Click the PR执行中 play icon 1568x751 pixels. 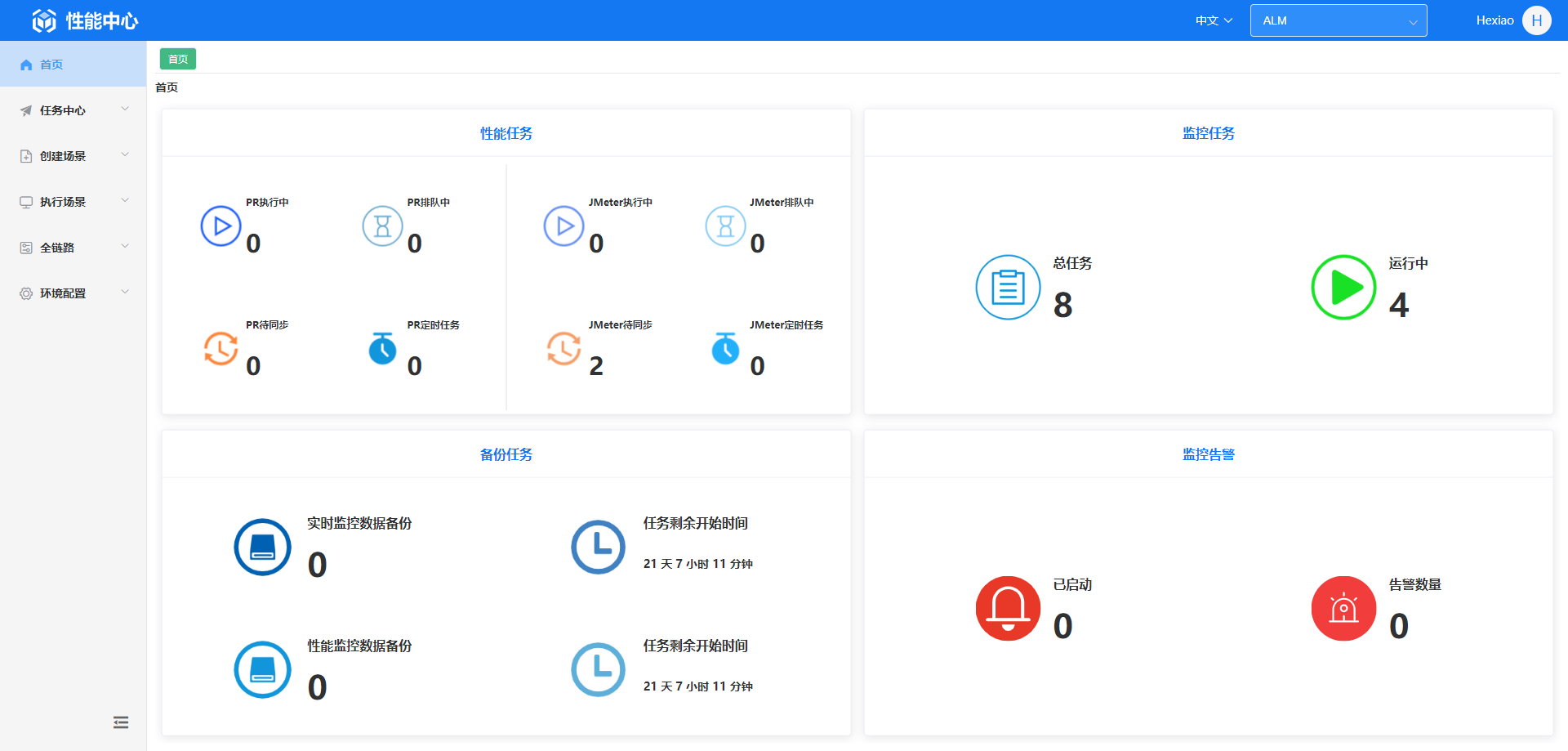(x=220, y=226)
